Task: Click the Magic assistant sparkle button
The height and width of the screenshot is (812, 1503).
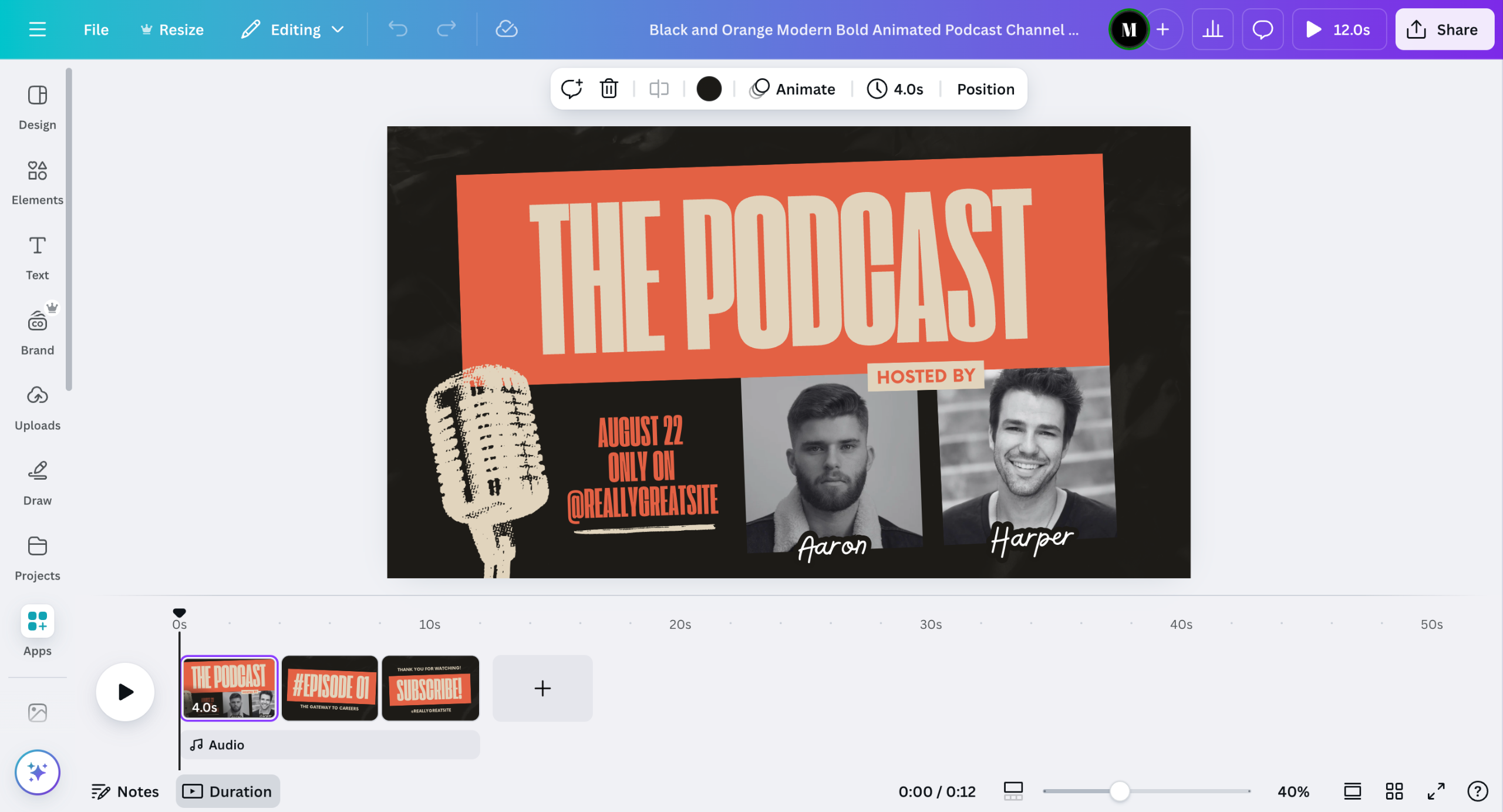Action: (37, 771)
